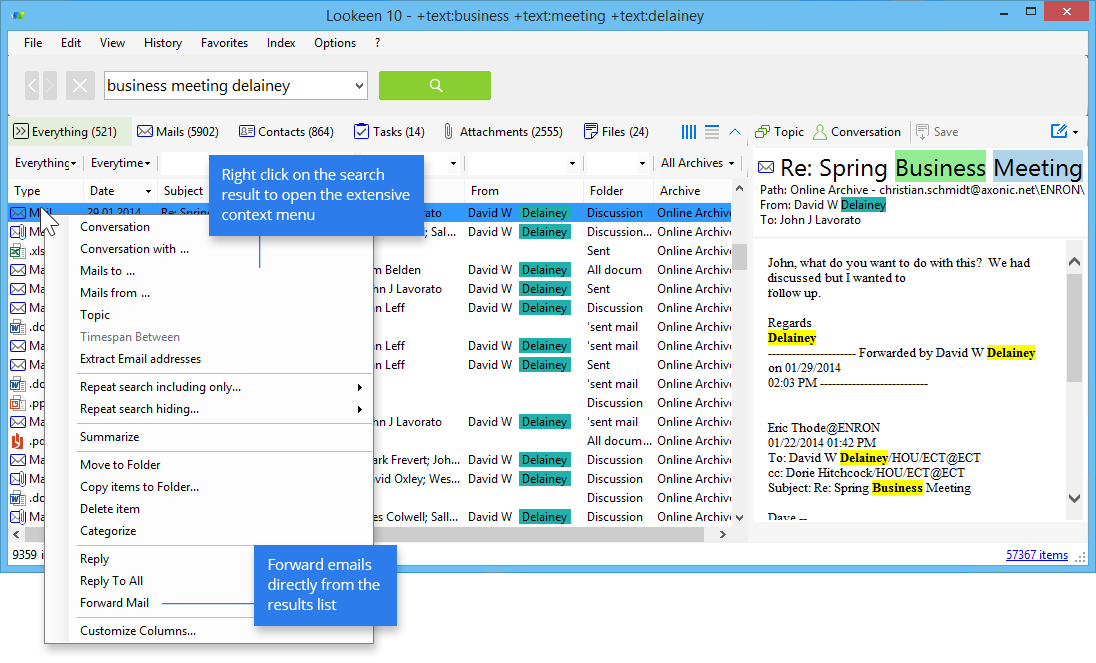Clear the search with the X button
This screenshot has height=663, width=1096.
click(81, 86)
